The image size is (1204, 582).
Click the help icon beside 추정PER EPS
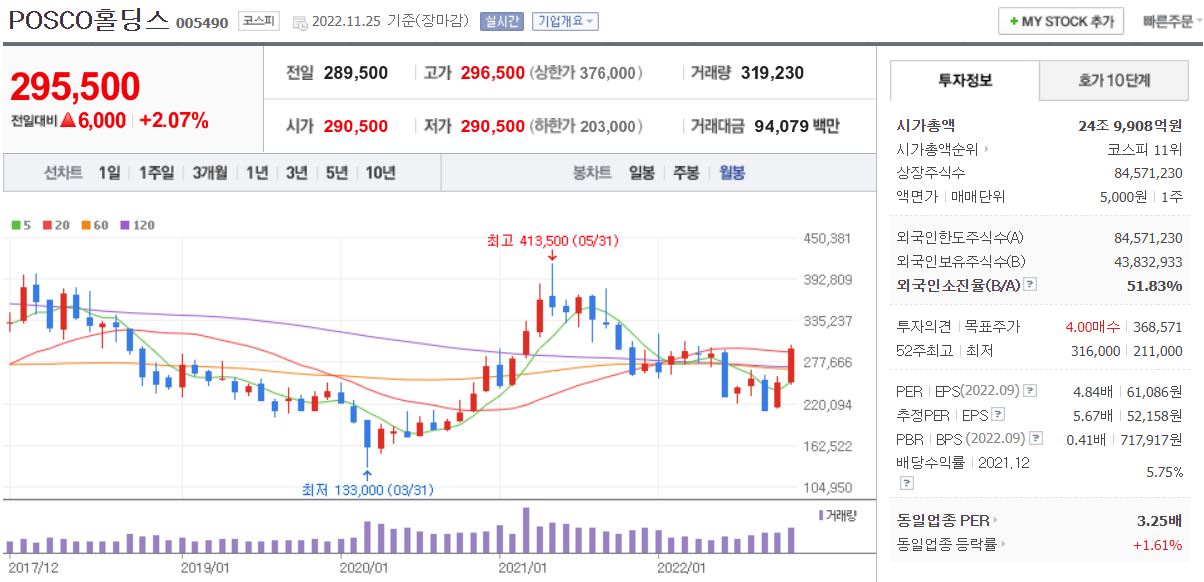coord(999,414)
